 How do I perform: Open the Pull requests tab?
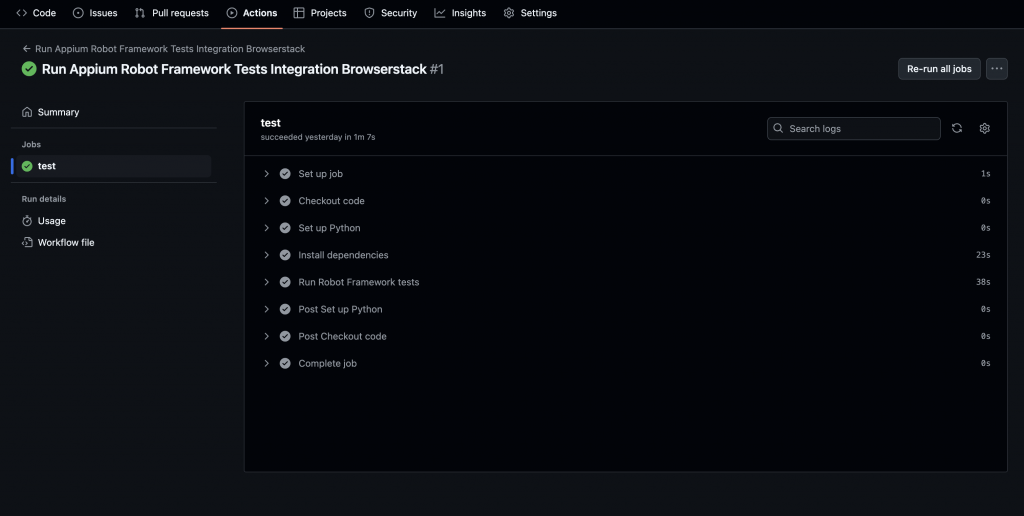pos(171,13)
